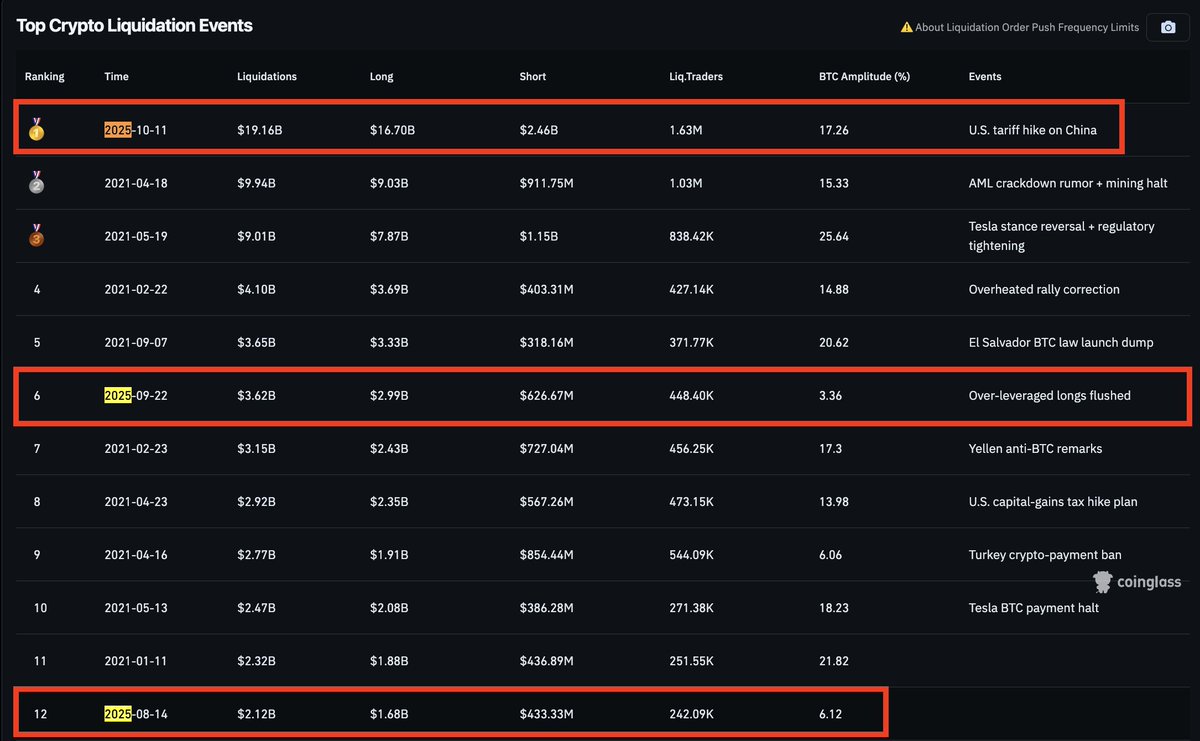Click the BTC Amplitude (%) column header
Viewport: 1200px width, 741px height.
tap(864, 77)
